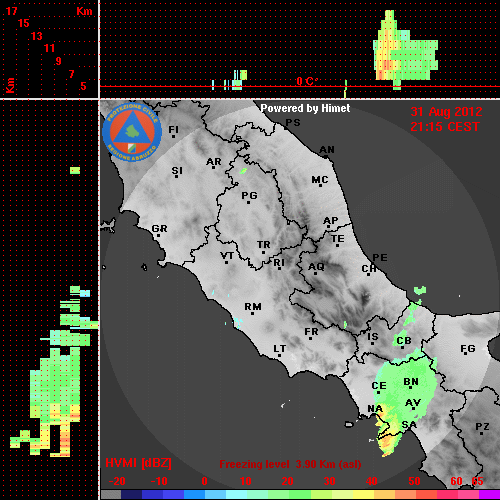Viewport: 500px width, 500px height.
Task: Click the PE city label
Action: (380, 258)
